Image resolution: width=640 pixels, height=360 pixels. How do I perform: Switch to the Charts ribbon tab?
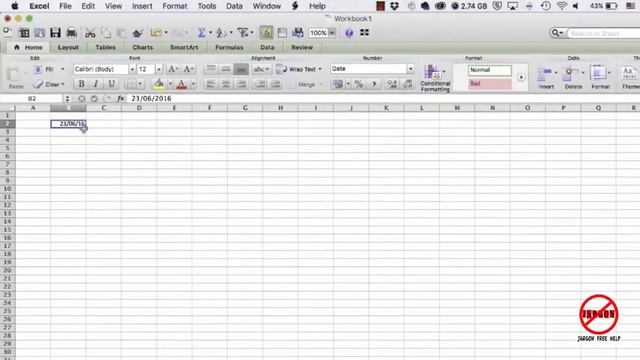click(x=142, y=47)
